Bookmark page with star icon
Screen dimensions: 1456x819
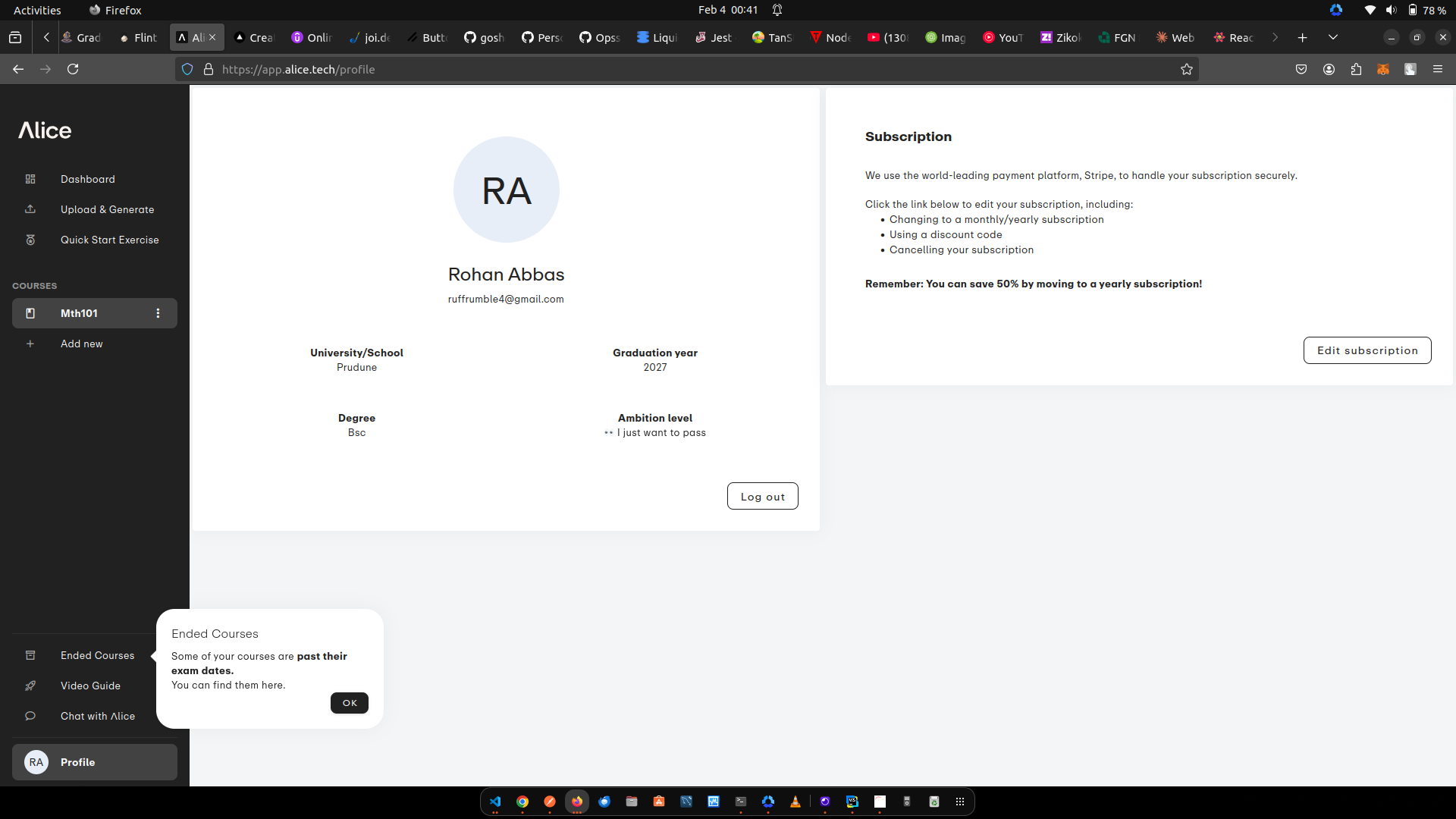pos(1187,69)
